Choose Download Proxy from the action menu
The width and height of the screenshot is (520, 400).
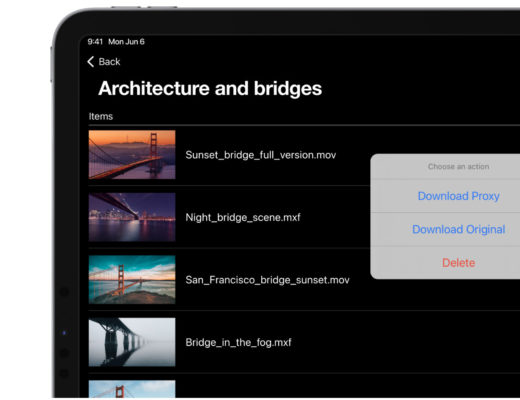tap(458, 196)
